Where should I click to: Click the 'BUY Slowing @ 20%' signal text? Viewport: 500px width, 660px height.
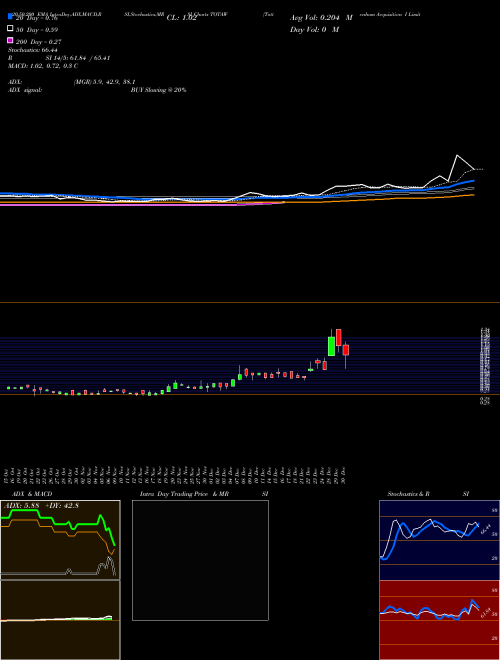(x=158, y=90)
